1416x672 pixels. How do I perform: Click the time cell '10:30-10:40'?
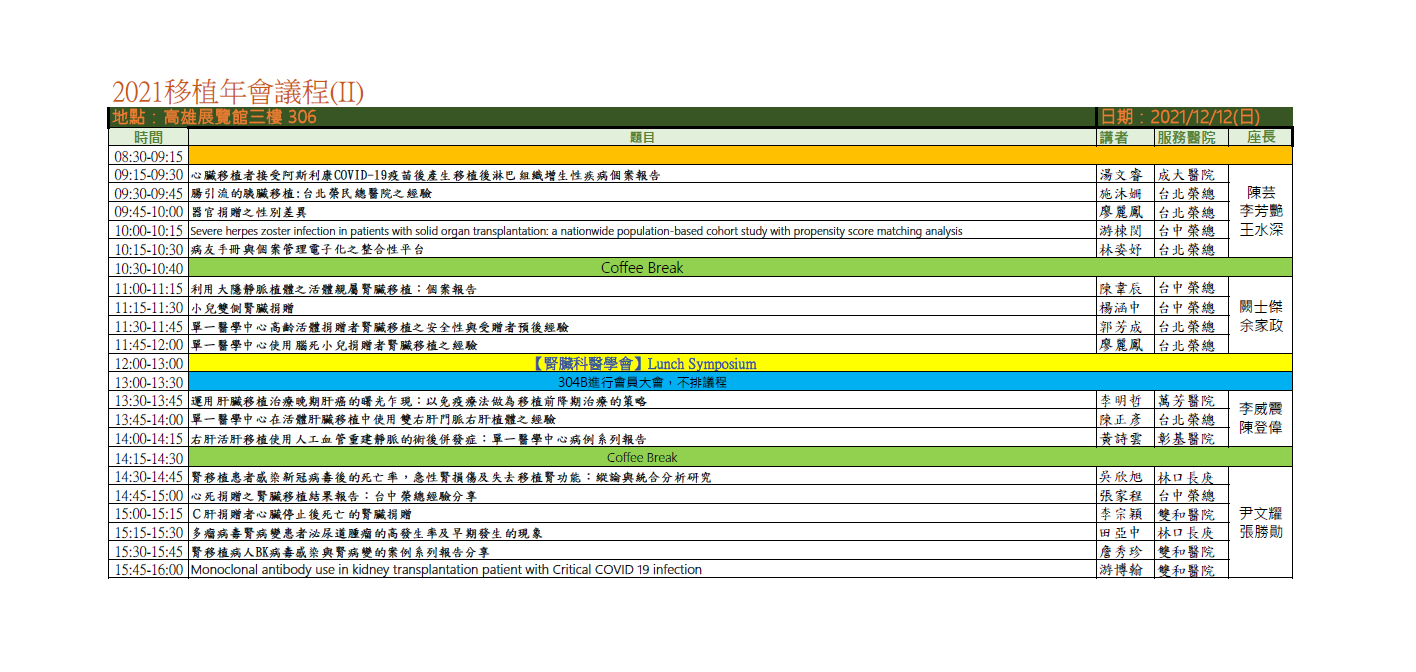(148, 268)
